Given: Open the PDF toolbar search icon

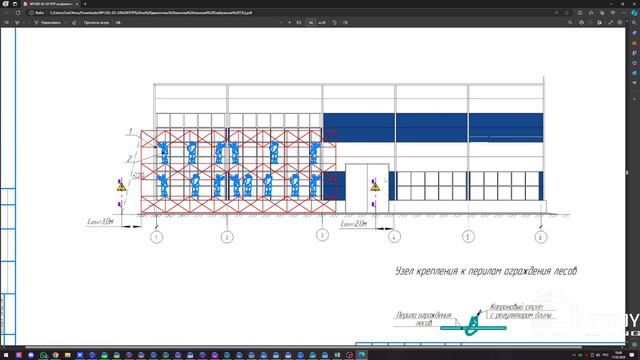Looking at the screenshot, I should tap(570, 22).
